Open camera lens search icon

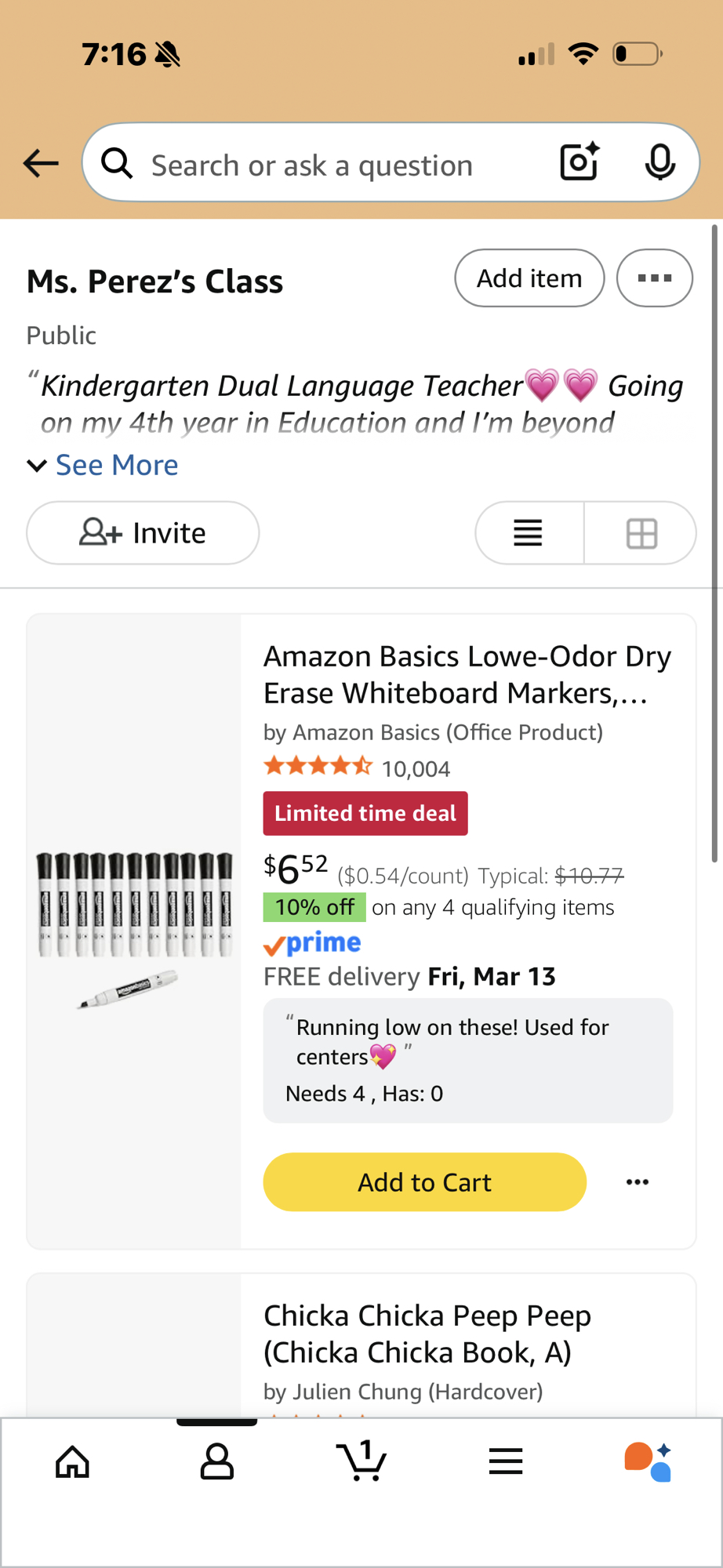click(x=579, y=162)
